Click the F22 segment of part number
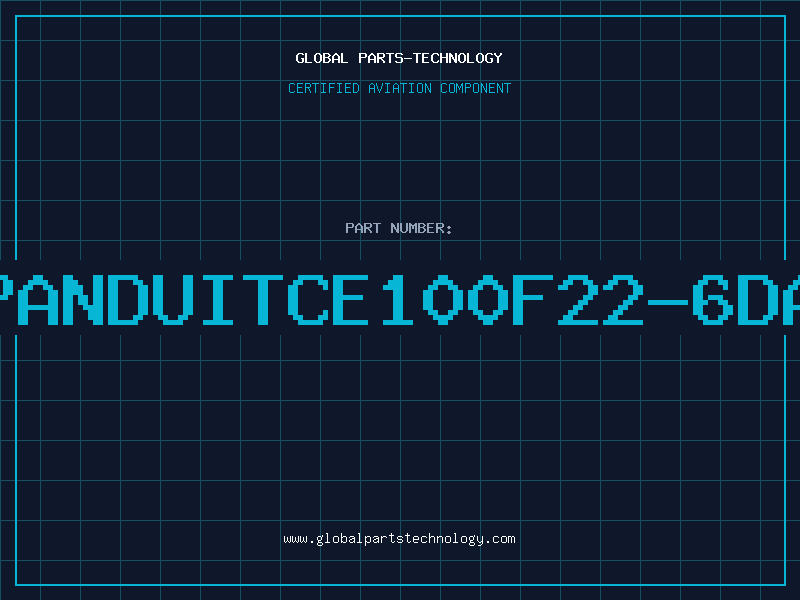This screenshot has height=600, width=800. pyautogui.click(x=579, y=300)
